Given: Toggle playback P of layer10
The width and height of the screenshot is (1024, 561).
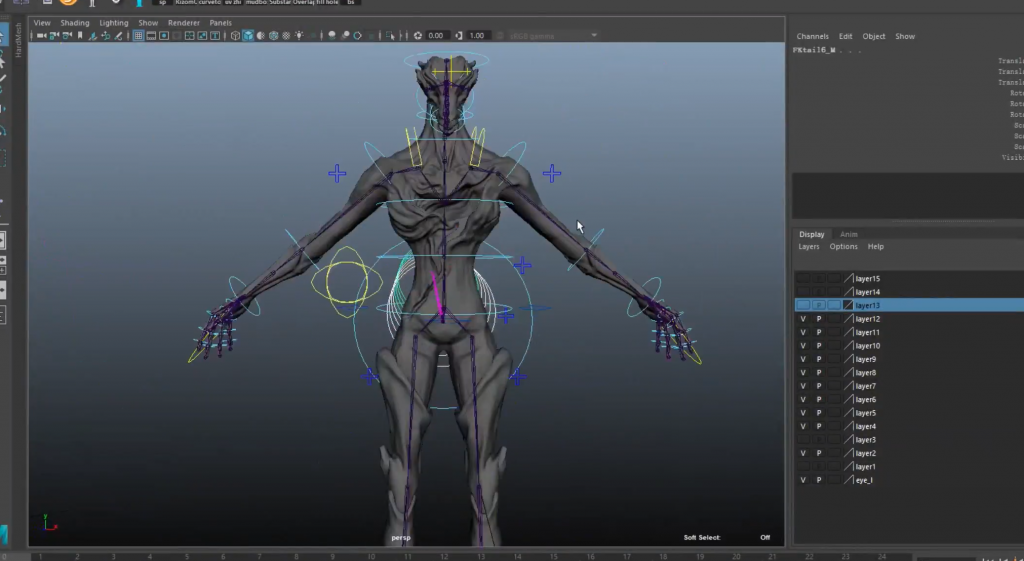Looking at the screenshot, I should tap(819, 345).
